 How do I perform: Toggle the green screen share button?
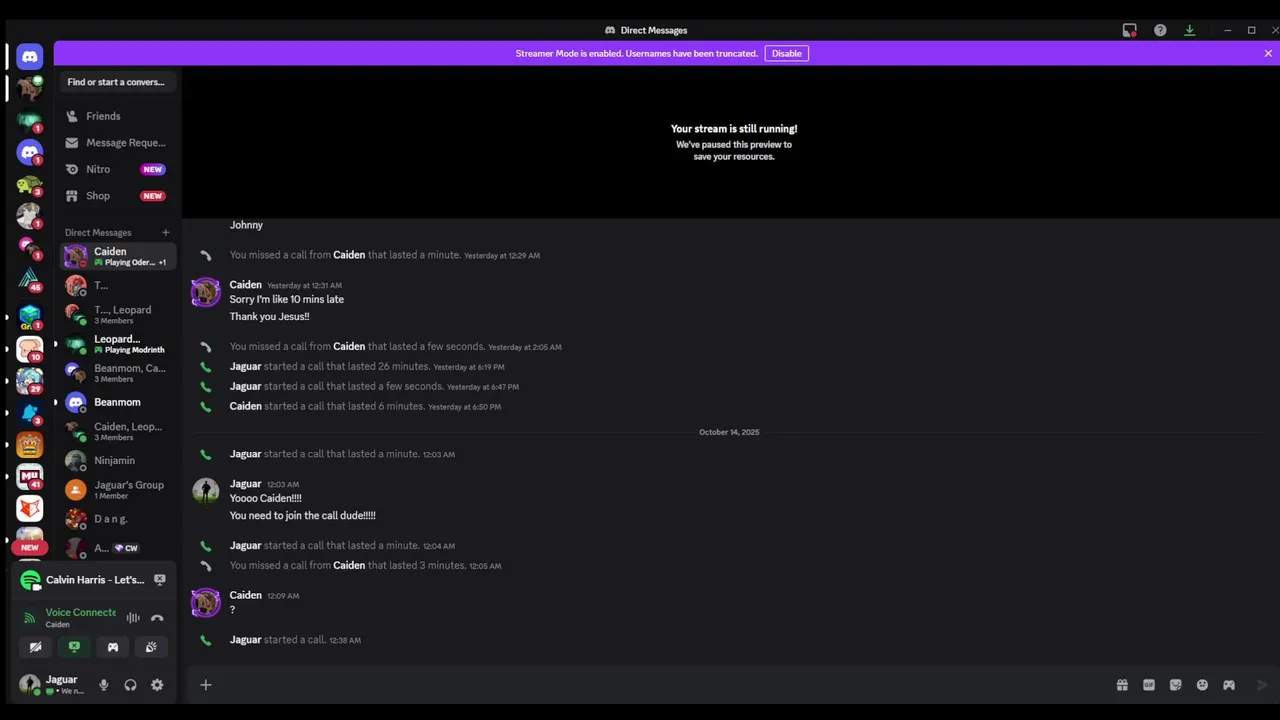click(74, 647)
